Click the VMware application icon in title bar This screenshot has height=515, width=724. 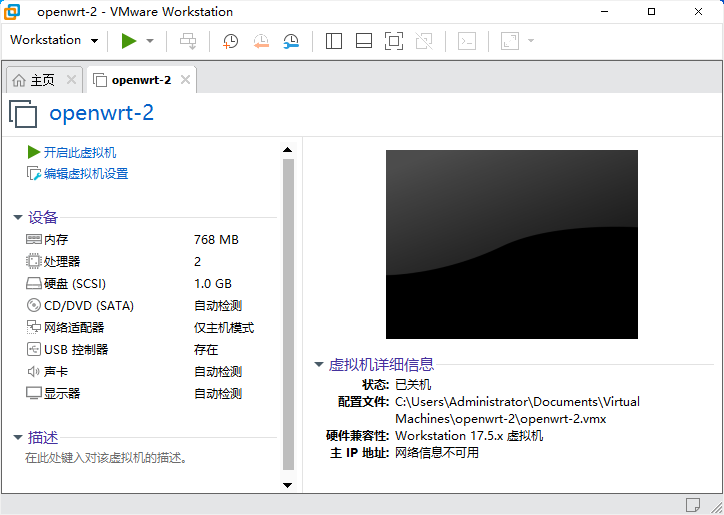[12, 12]
